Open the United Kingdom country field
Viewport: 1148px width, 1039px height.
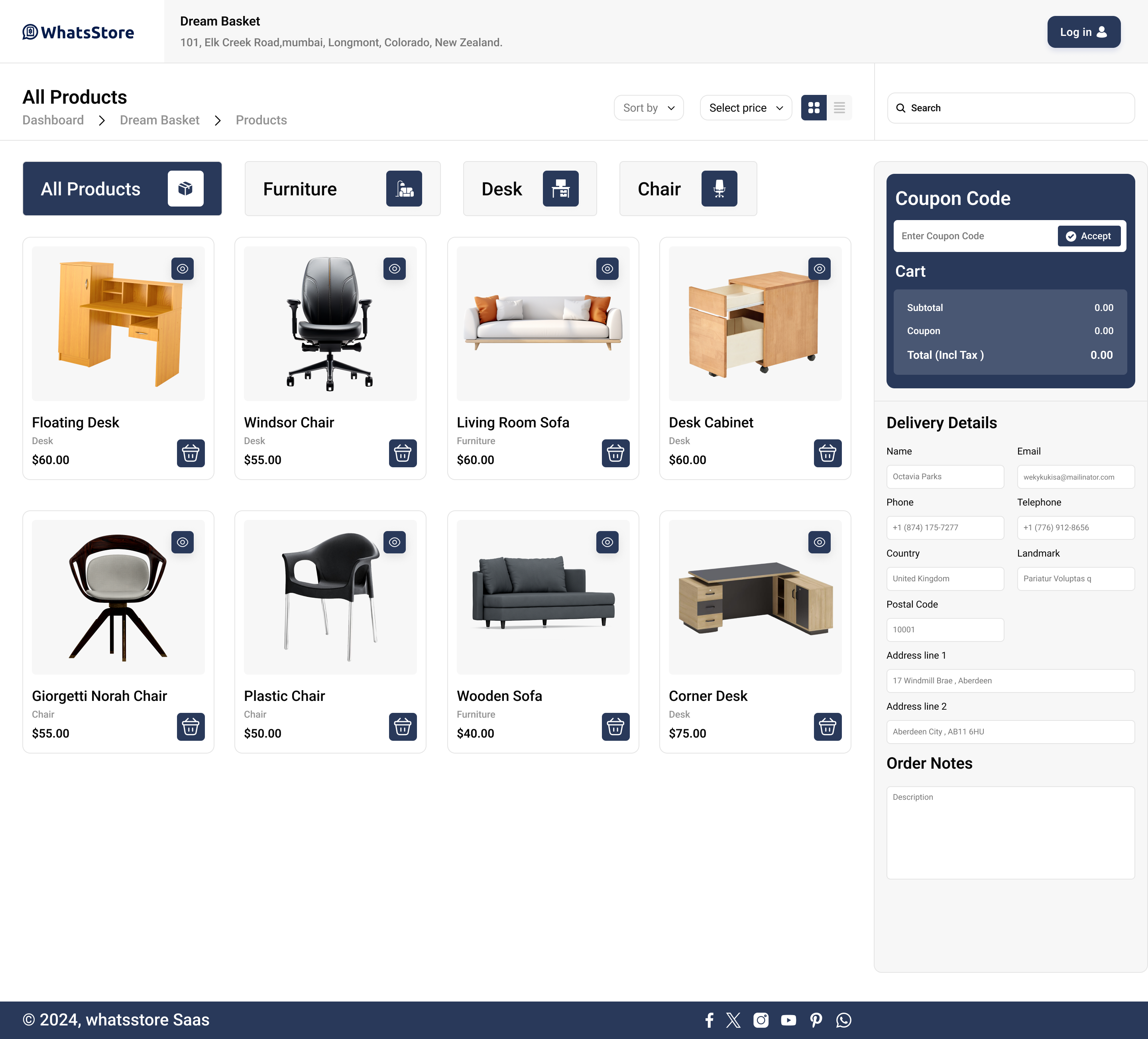pos(944,579)
